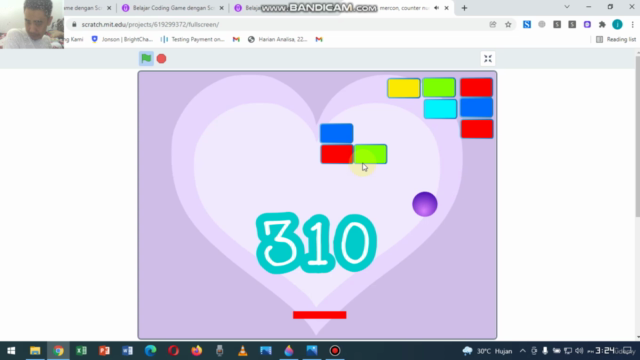
Task: Open VLC media player from taskbar
Action: pyautogui.click(x=242, y=351)
